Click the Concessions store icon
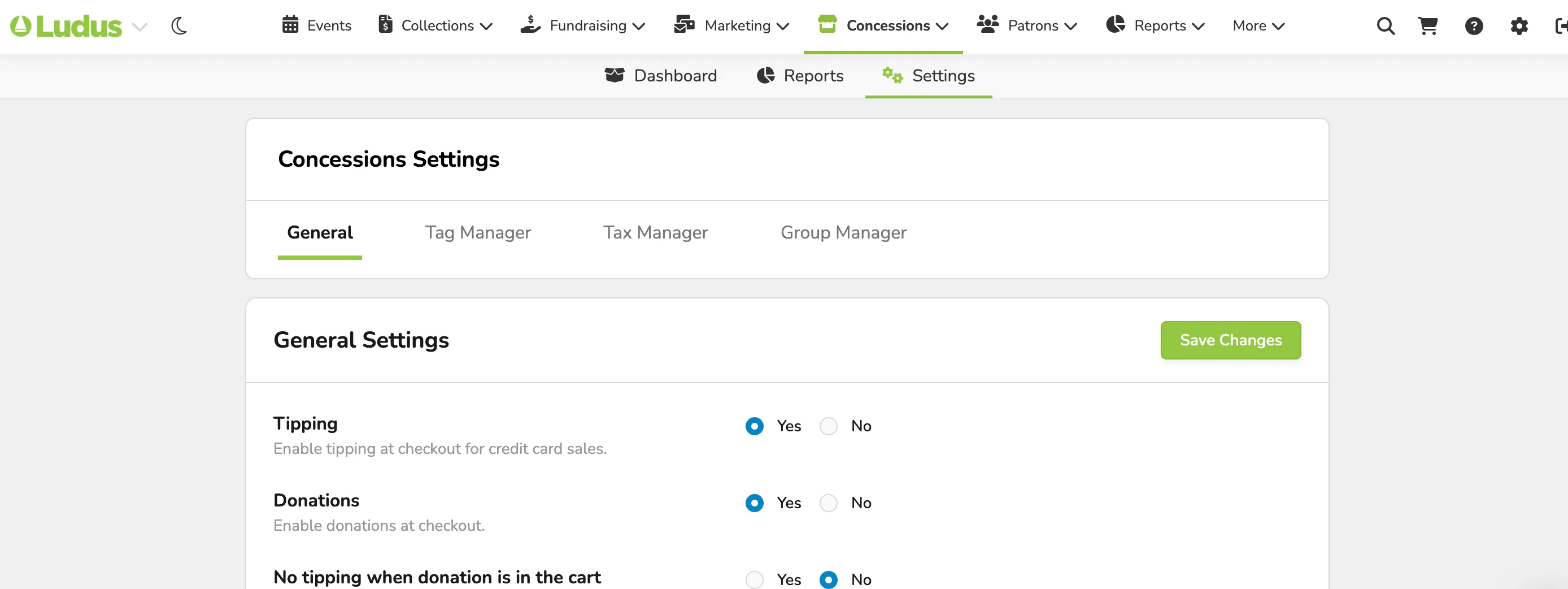 (x=826, y=24)
